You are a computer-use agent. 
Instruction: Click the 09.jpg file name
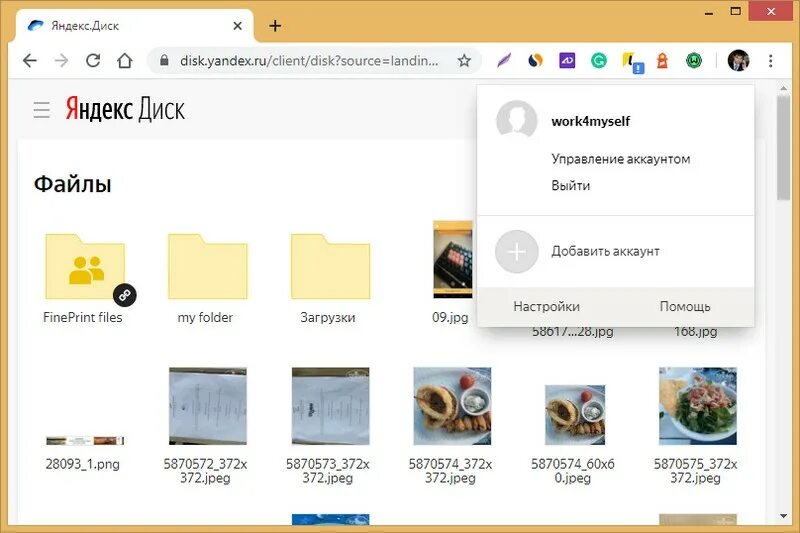pos(450,317)
